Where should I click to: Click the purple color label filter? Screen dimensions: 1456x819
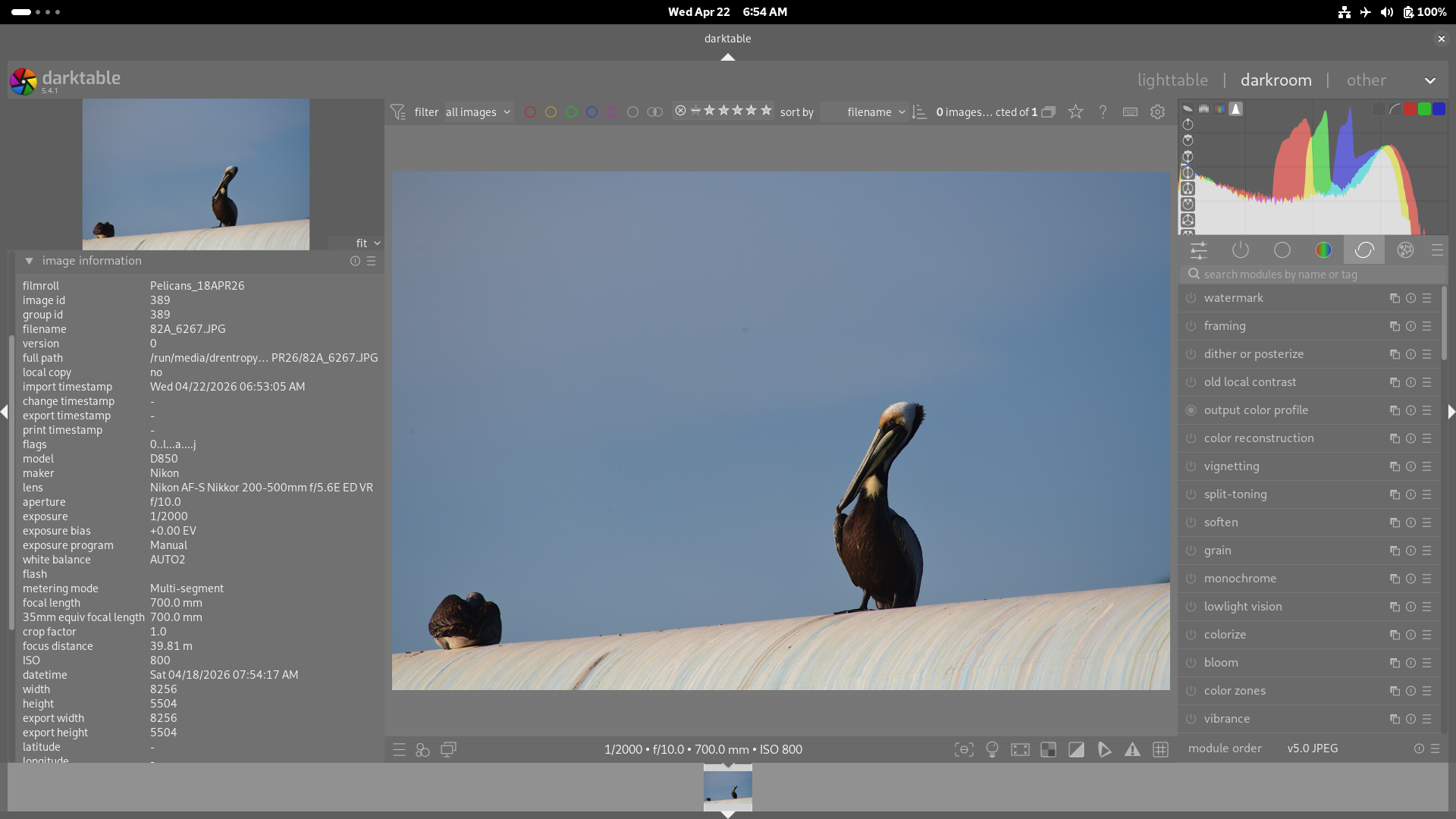tap(612, 112)
